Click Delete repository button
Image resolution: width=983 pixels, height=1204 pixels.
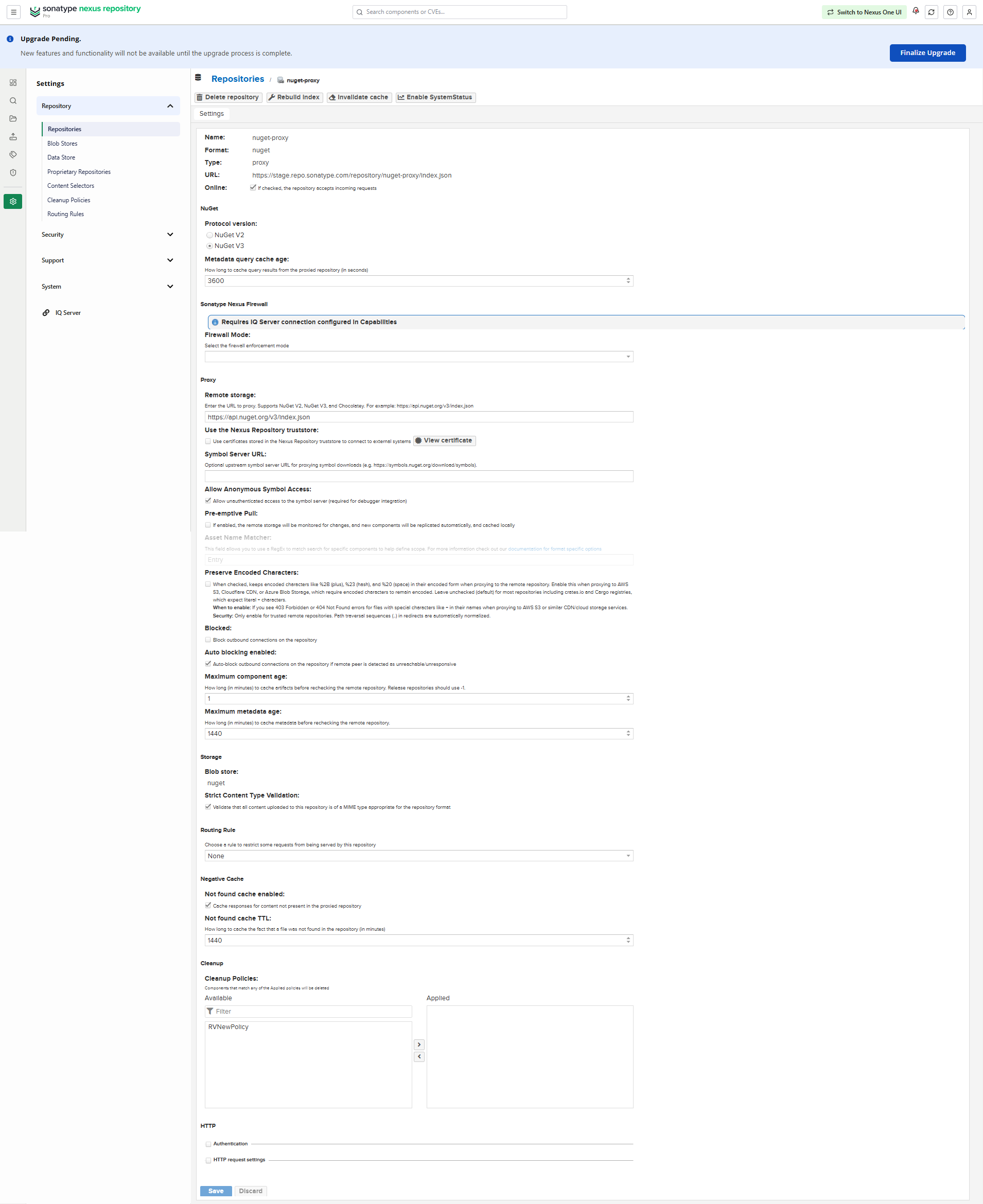pos(227,97)
